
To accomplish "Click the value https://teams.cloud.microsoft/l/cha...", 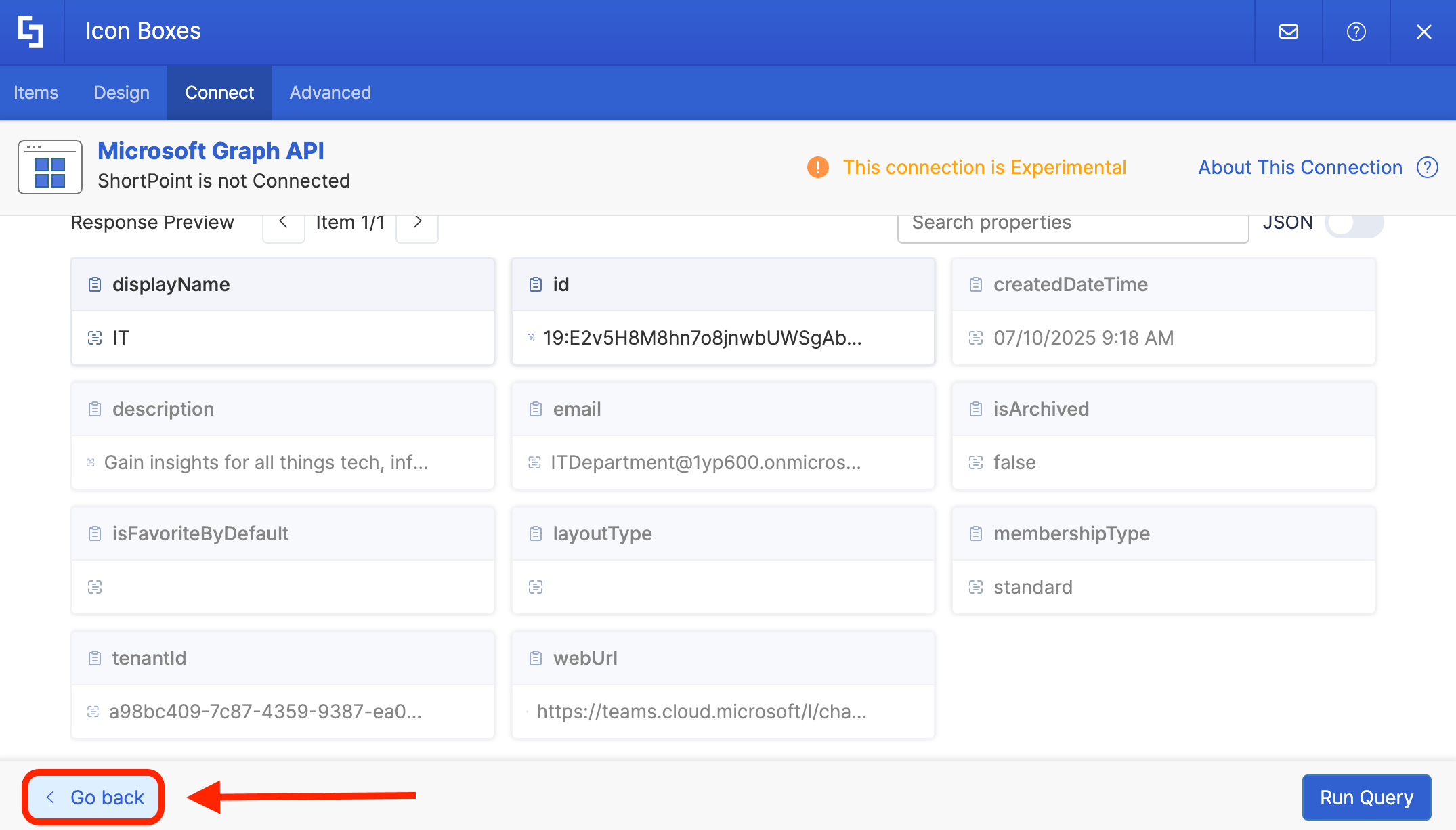I will (702, 712).
